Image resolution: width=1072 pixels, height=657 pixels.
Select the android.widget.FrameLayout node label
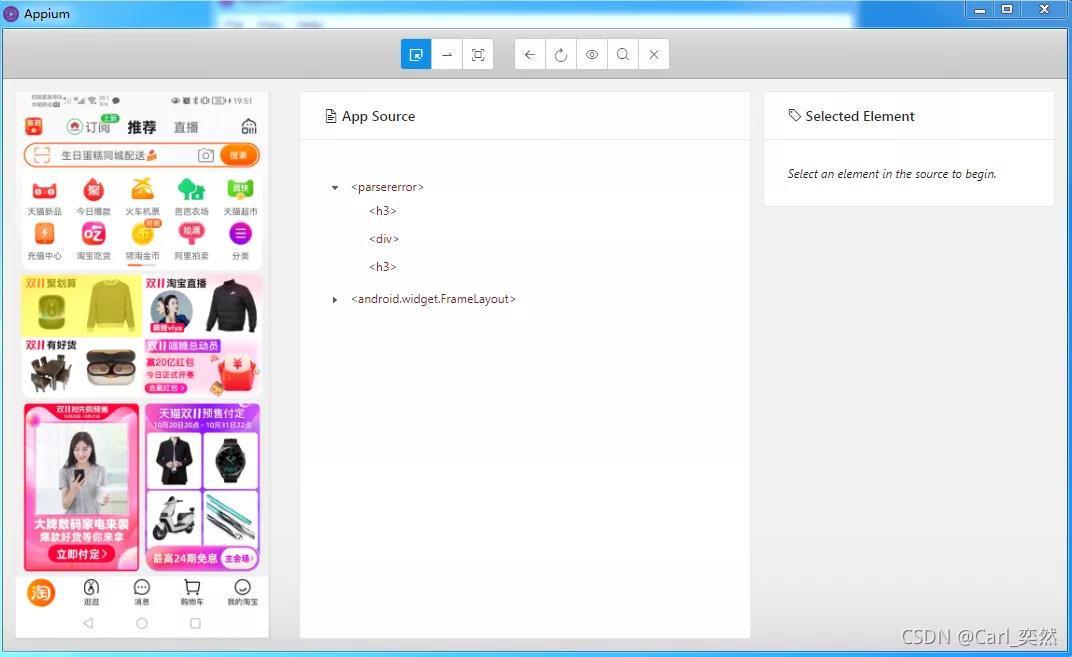pos(433,299)
